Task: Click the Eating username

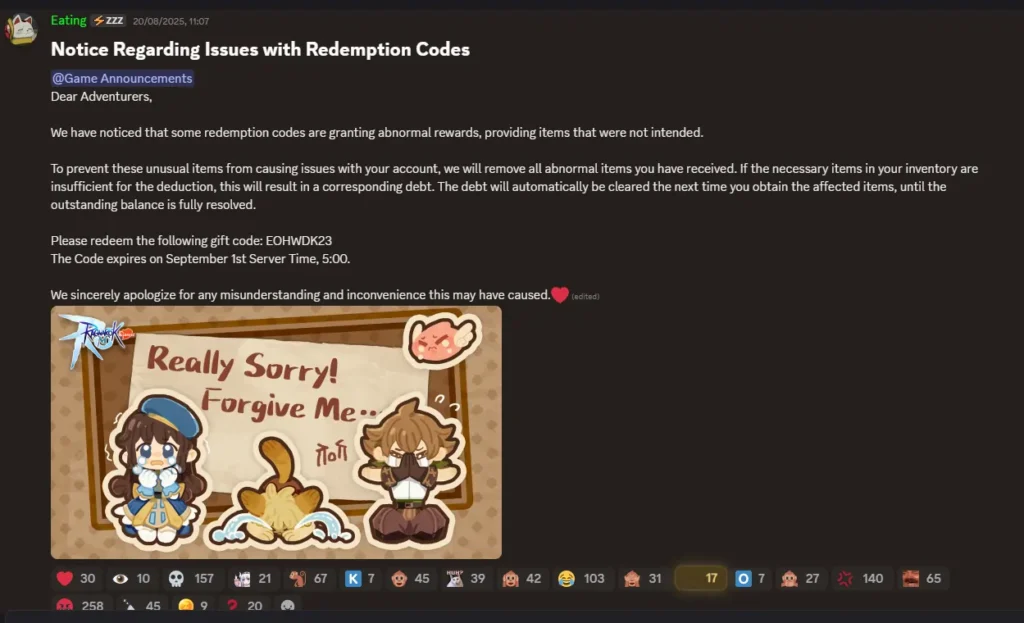Action: pyautogui.click(x=69, y=20)
